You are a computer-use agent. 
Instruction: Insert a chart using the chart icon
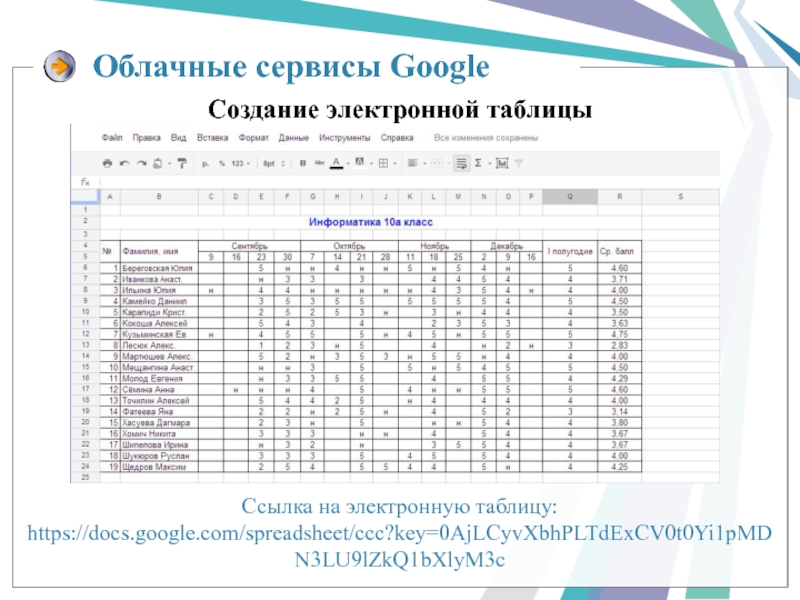tap(502, 163)
